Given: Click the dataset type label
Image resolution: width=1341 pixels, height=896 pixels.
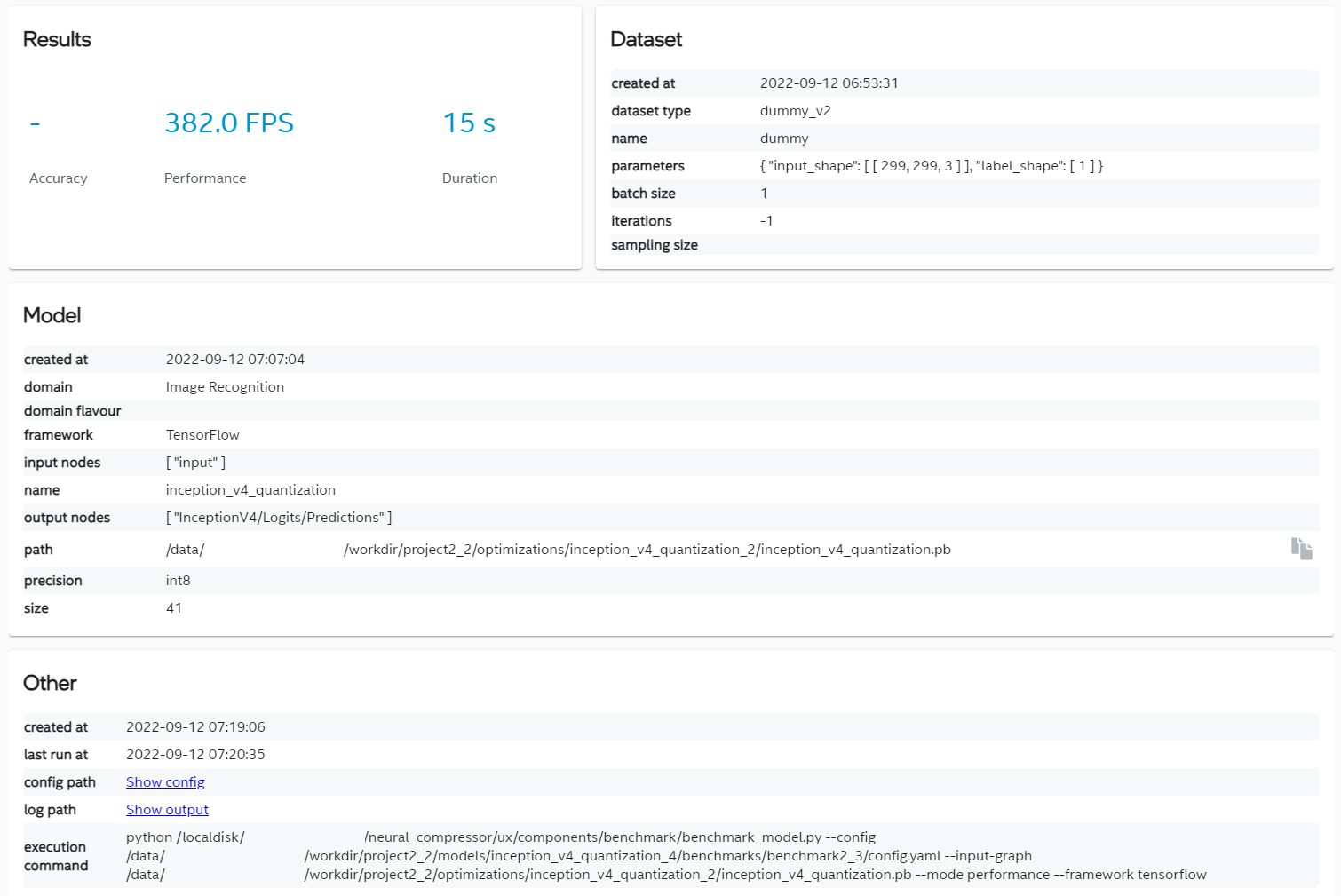Looking at the screenshot, I should 651,110.
